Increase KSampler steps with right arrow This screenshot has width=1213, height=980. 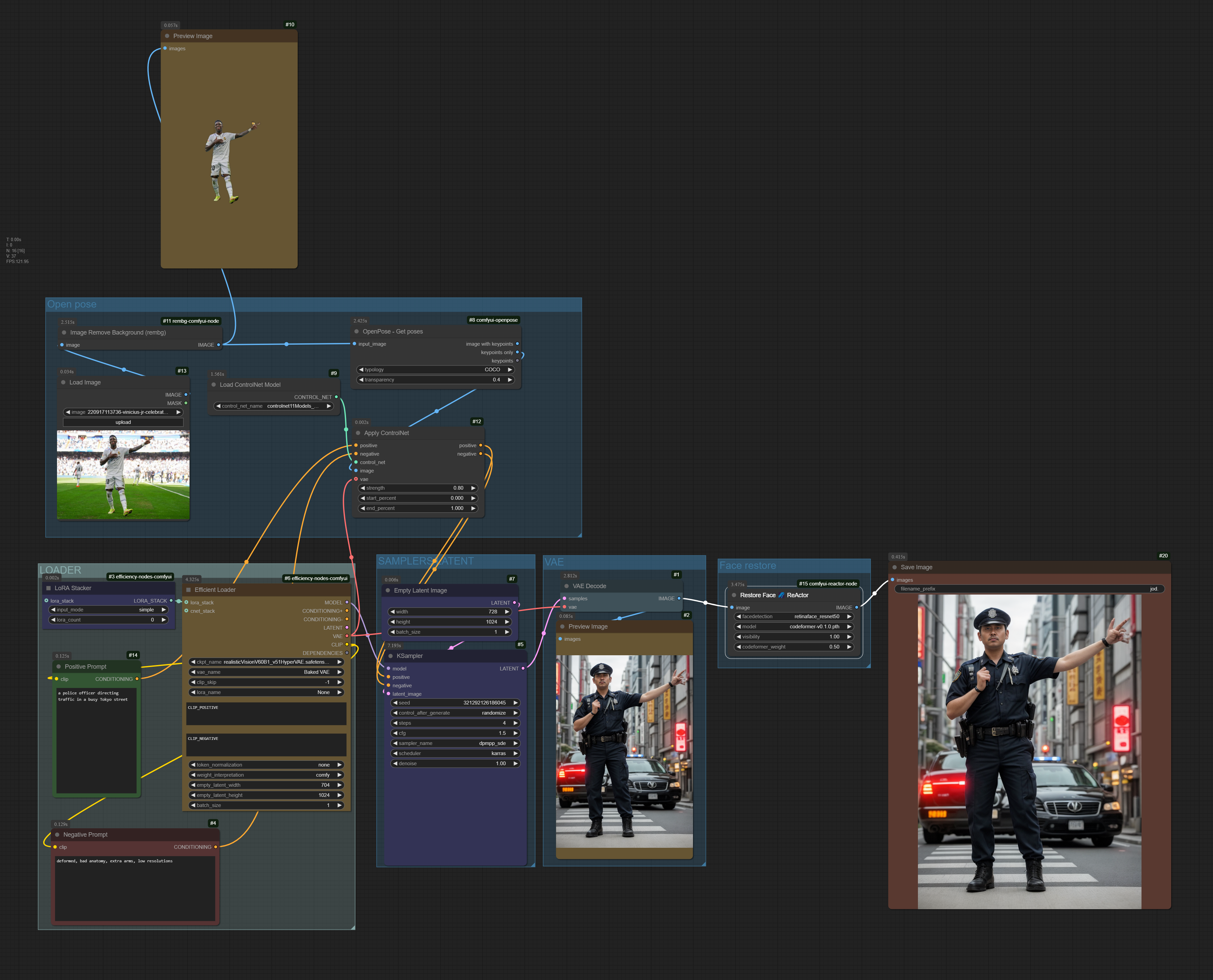[x=515, y=723]
